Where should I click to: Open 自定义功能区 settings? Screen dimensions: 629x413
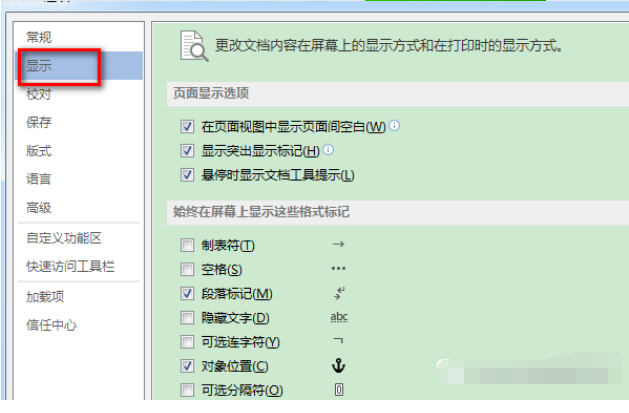(x=64, y=238)
